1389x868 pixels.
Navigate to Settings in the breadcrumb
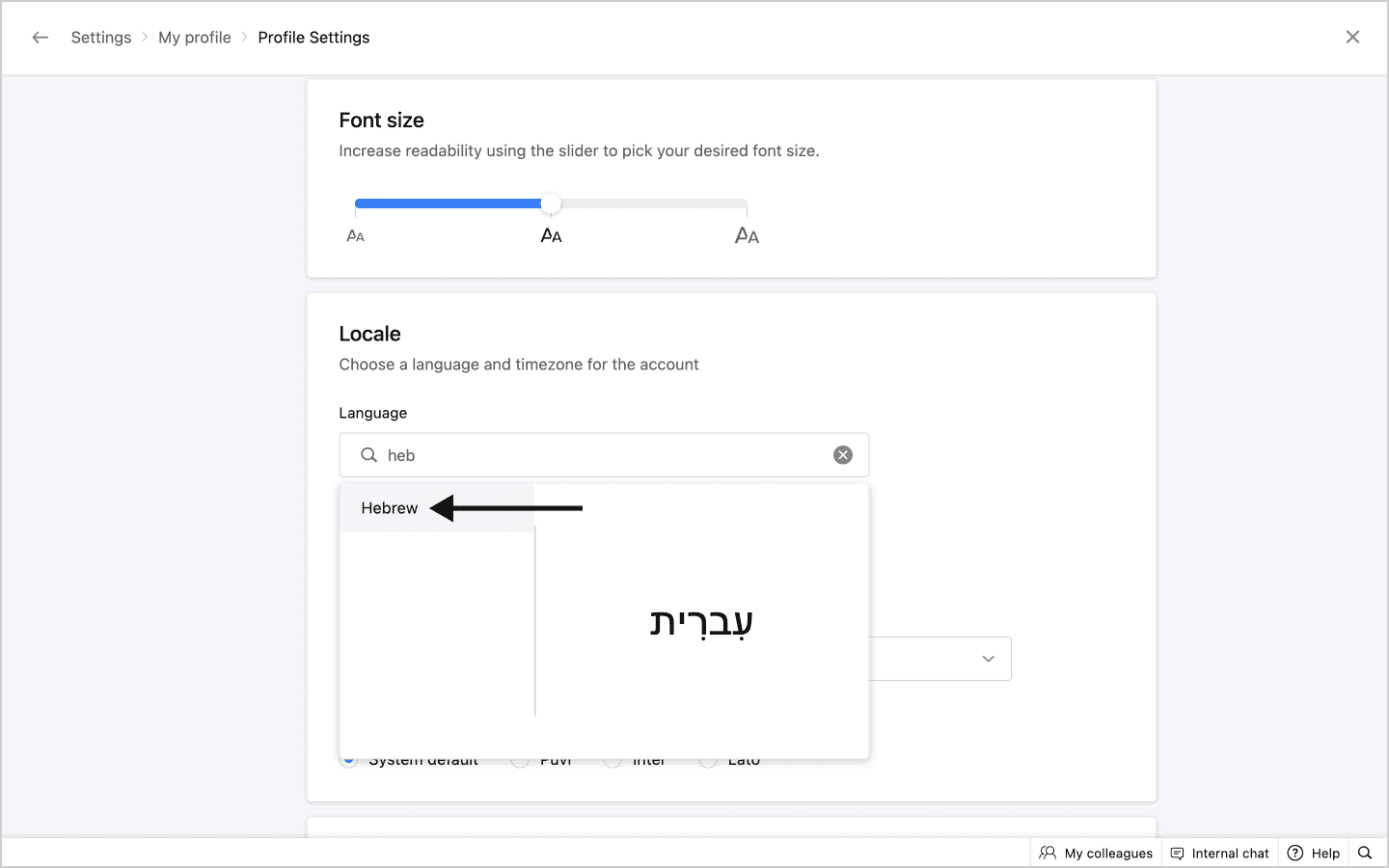(x=101, y=38)
